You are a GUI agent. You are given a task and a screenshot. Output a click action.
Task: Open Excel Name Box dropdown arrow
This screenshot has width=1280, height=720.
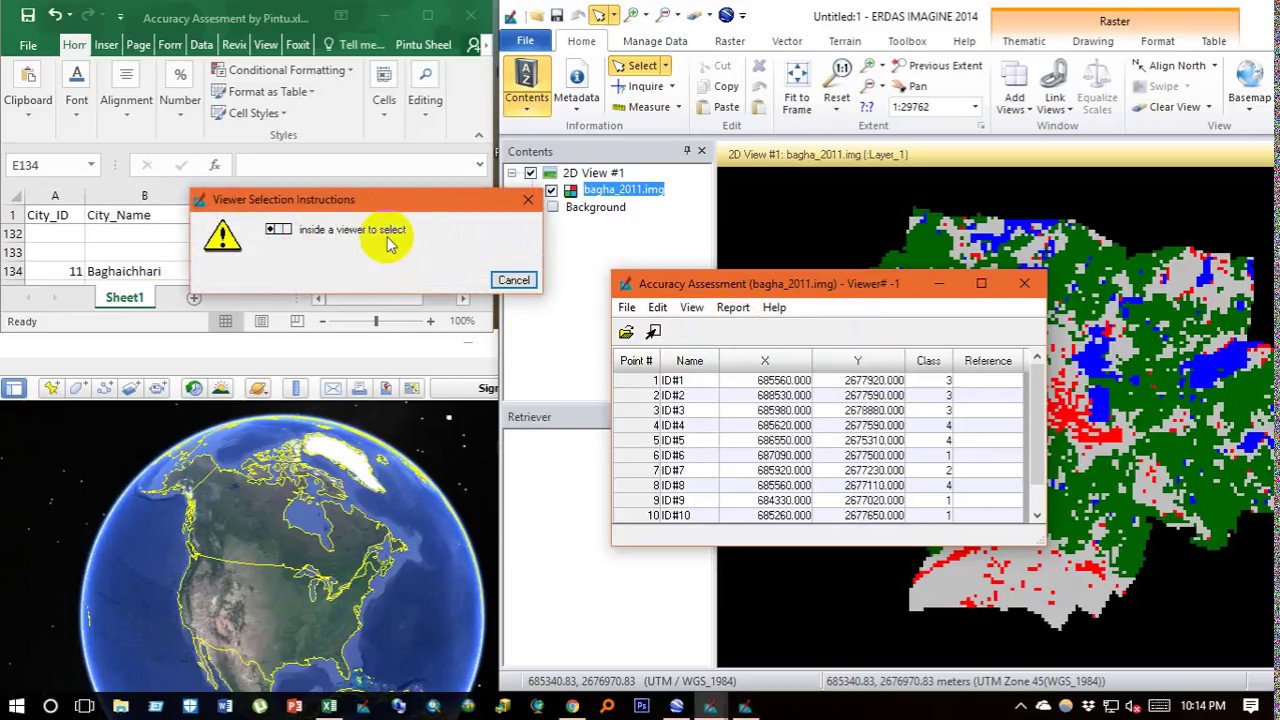[91, 165]
